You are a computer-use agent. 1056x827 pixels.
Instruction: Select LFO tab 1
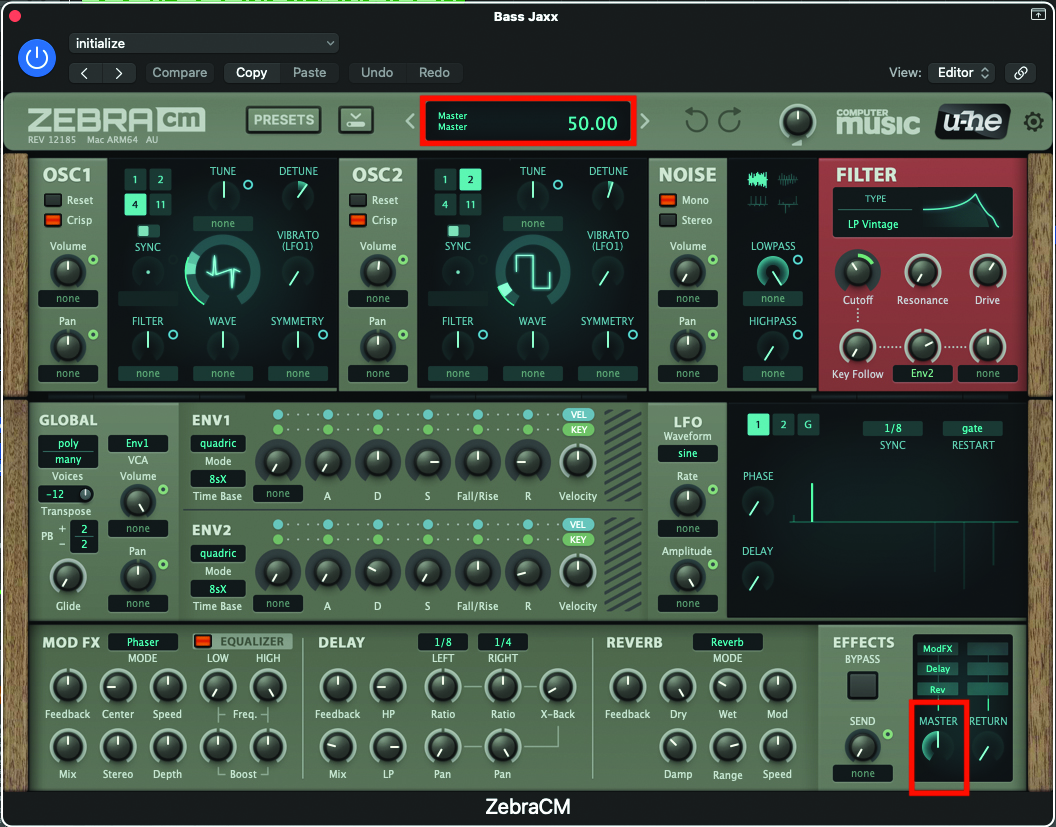(758, 424)
